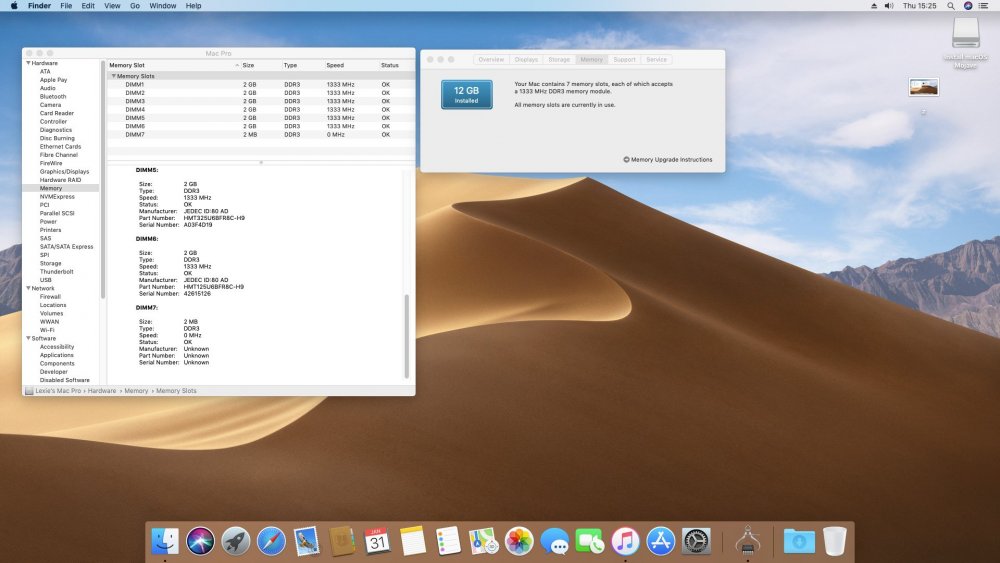The image size is (1000, 563).
Task: Open Calendar icon showing 31
Action: (x=377, y=541)
